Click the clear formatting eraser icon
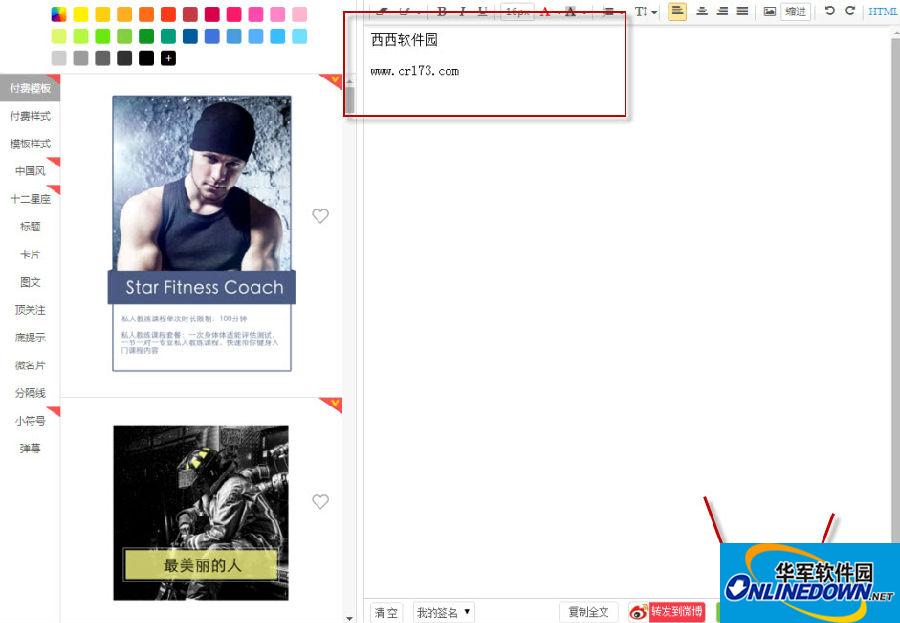Image resolution: width=900 pixels, height=623 pixels. tap(383, 11)
